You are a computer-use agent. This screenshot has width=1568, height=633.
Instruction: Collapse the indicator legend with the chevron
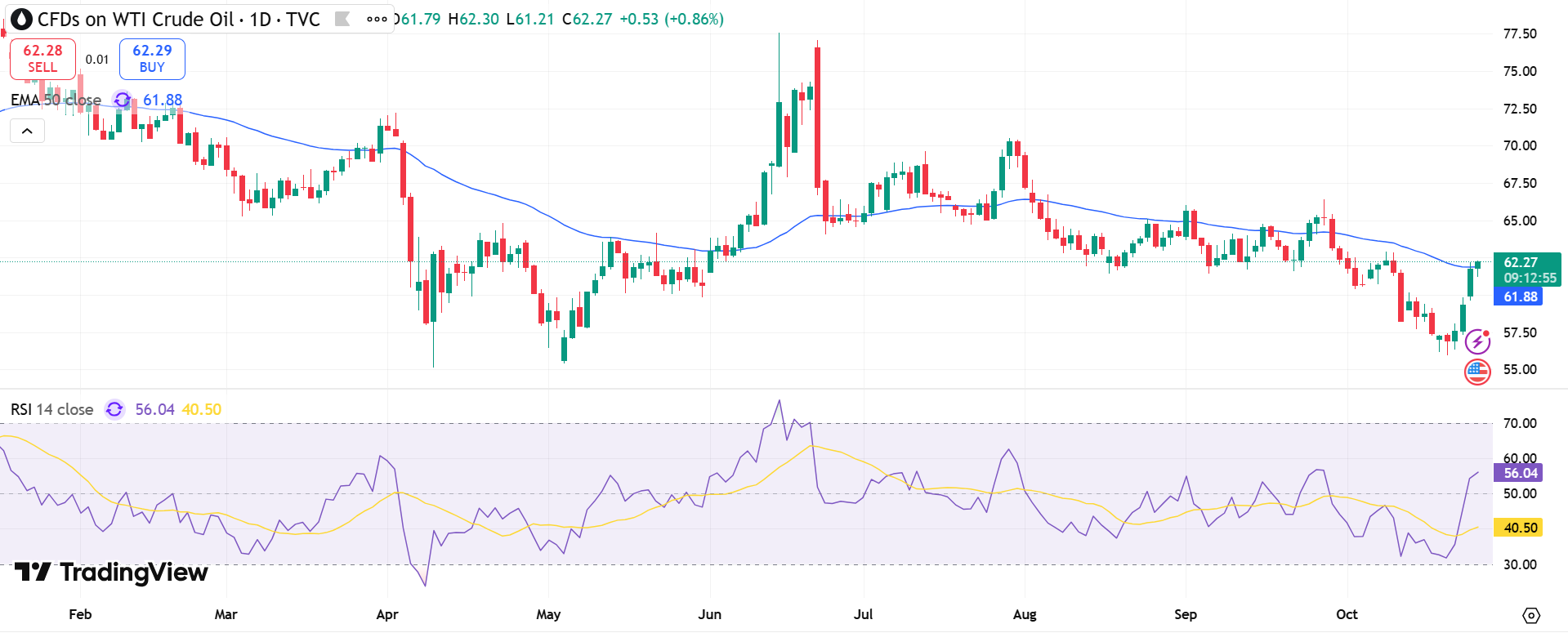pyautogui.click(x=27, y=131)
